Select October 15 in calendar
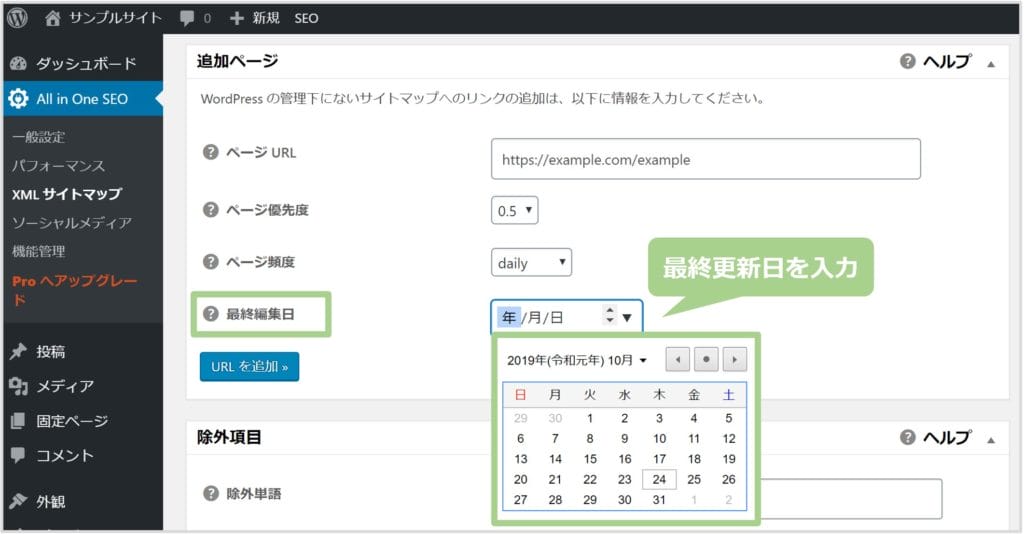The height and width of the screenshot is (534, 1024). click(590, 459)
